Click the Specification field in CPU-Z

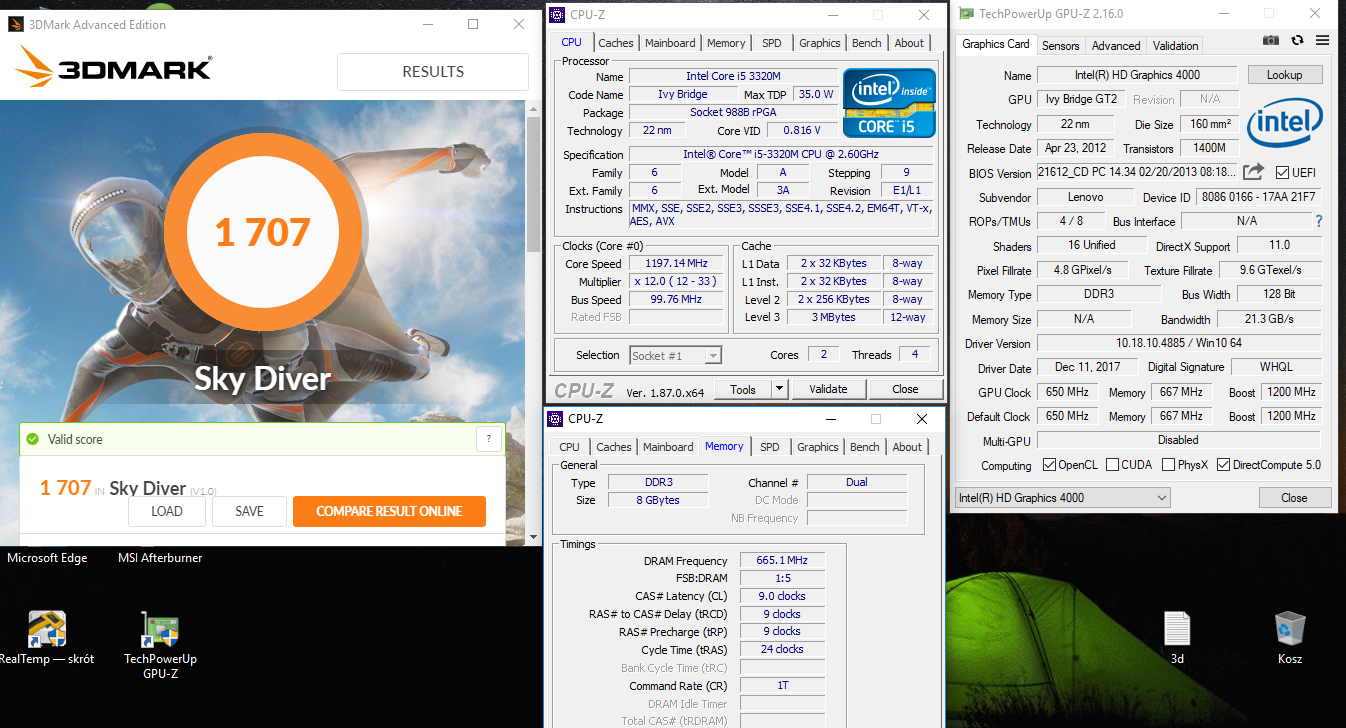(x=781, y=154)
